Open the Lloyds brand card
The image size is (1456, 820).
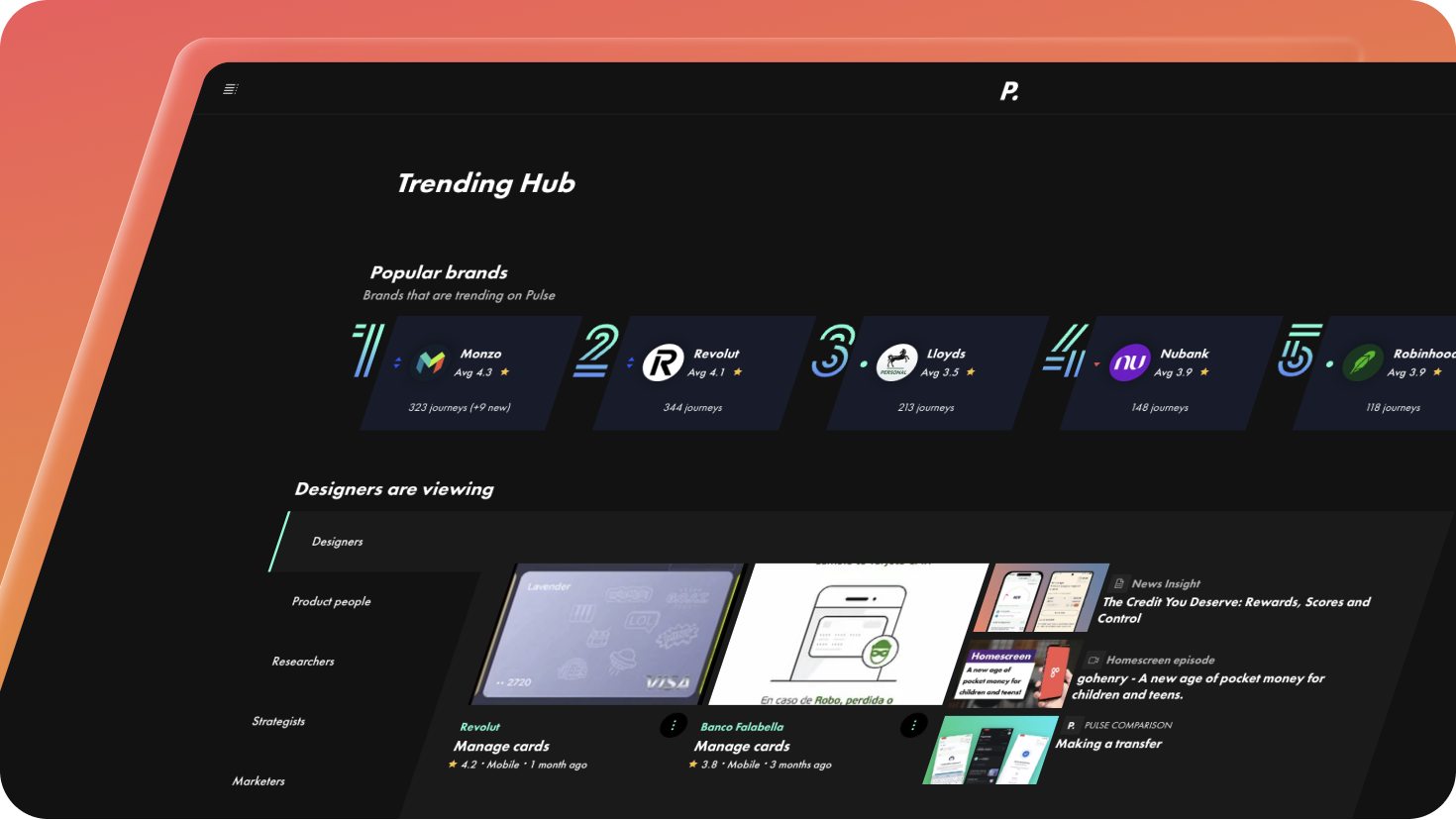tap(937, 373)
